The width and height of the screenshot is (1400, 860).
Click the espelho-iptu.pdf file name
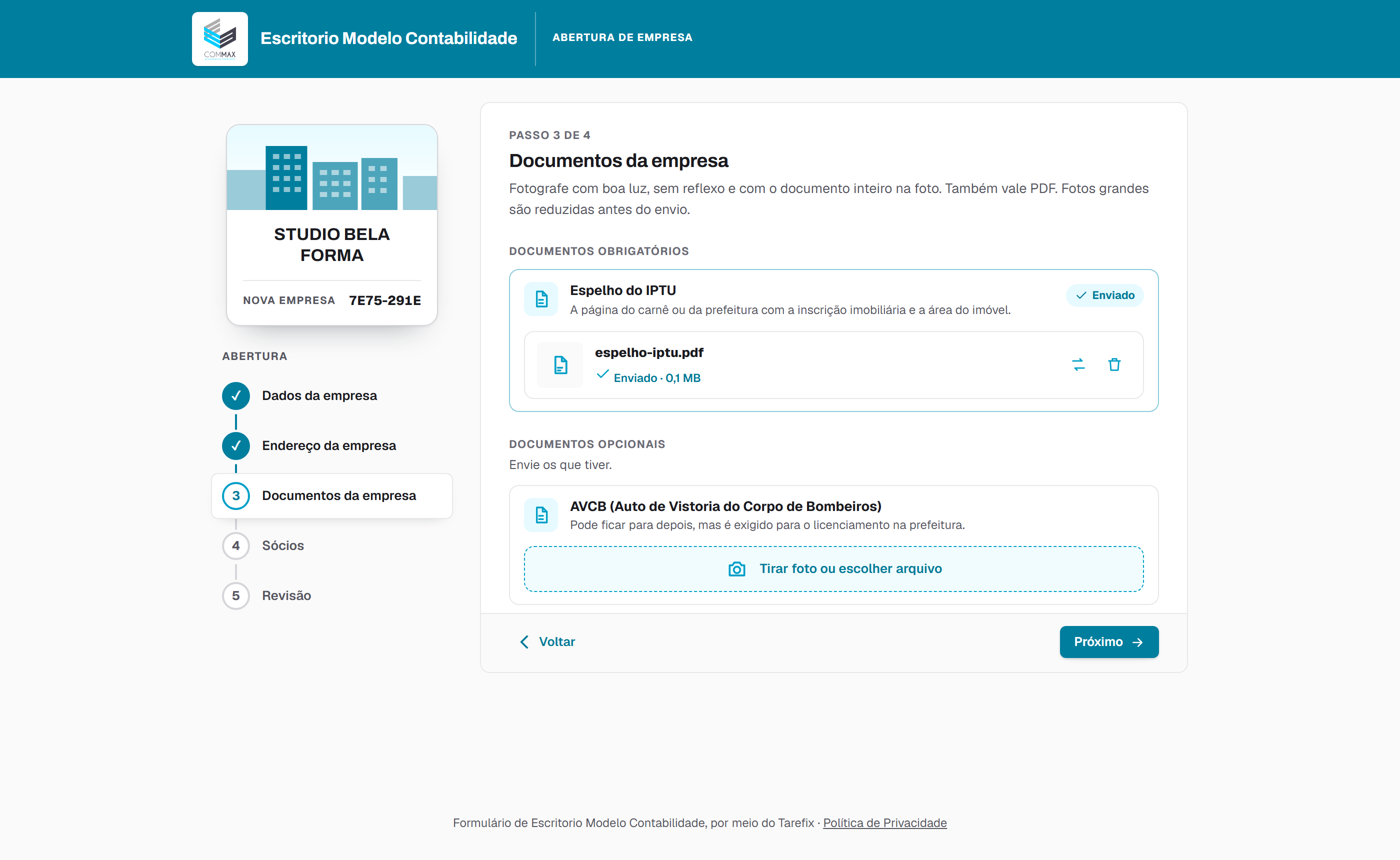coord(649,352)
